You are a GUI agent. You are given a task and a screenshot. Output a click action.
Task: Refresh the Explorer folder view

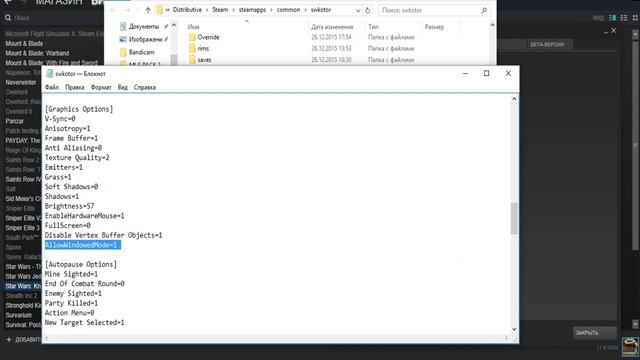click(368, 10)
